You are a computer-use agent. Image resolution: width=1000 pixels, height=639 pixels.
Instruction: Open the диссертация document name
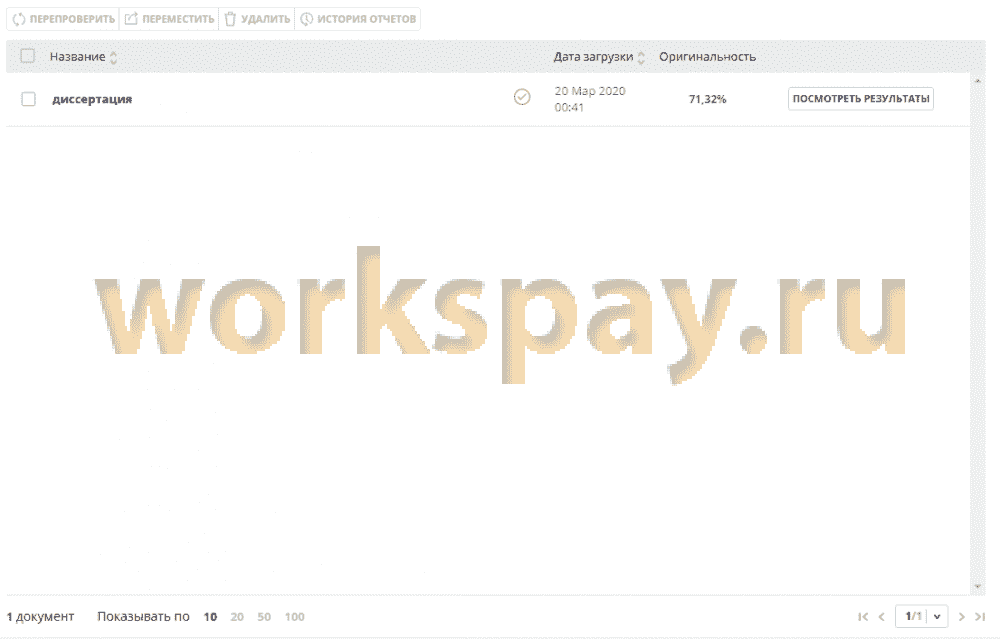click(92, 99)
